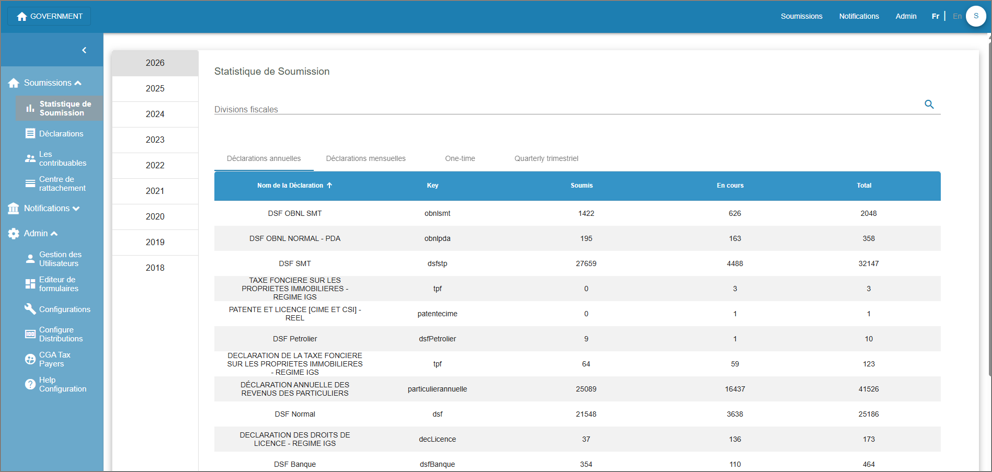Click the dashboard icon for Editeur de formulaires
The image size is (992, 472).
[x=30, y=283]
